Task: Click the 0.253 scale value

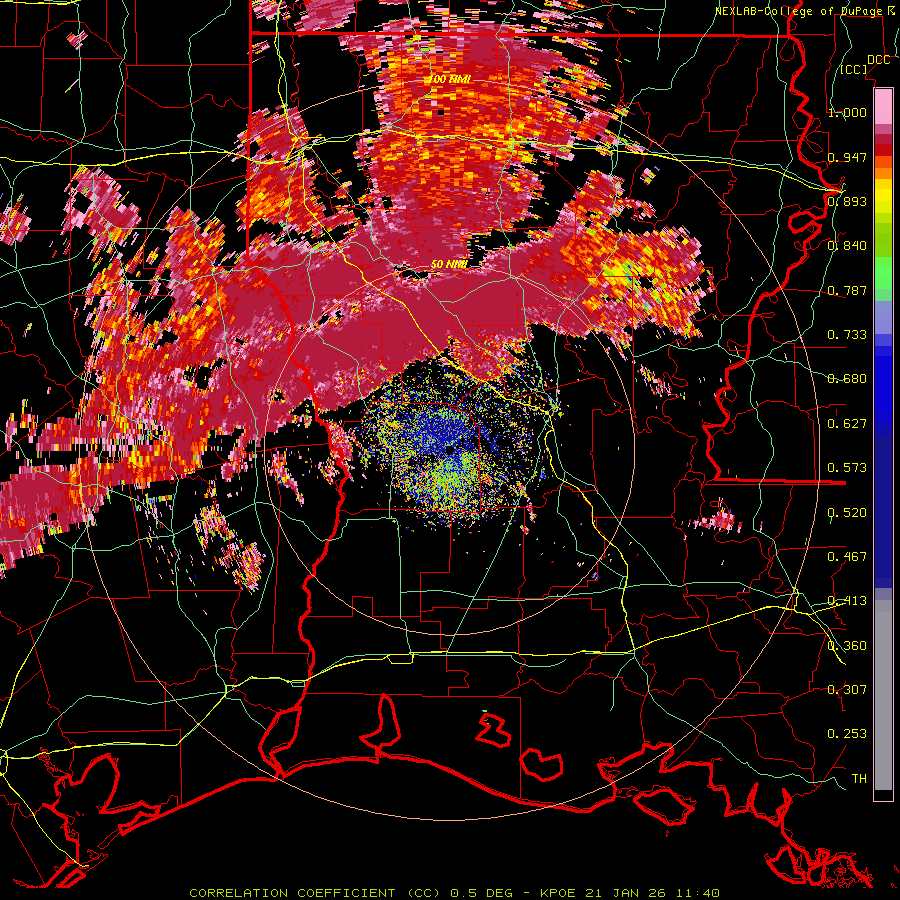Action: pyautogui.click(x=847, y=734)
